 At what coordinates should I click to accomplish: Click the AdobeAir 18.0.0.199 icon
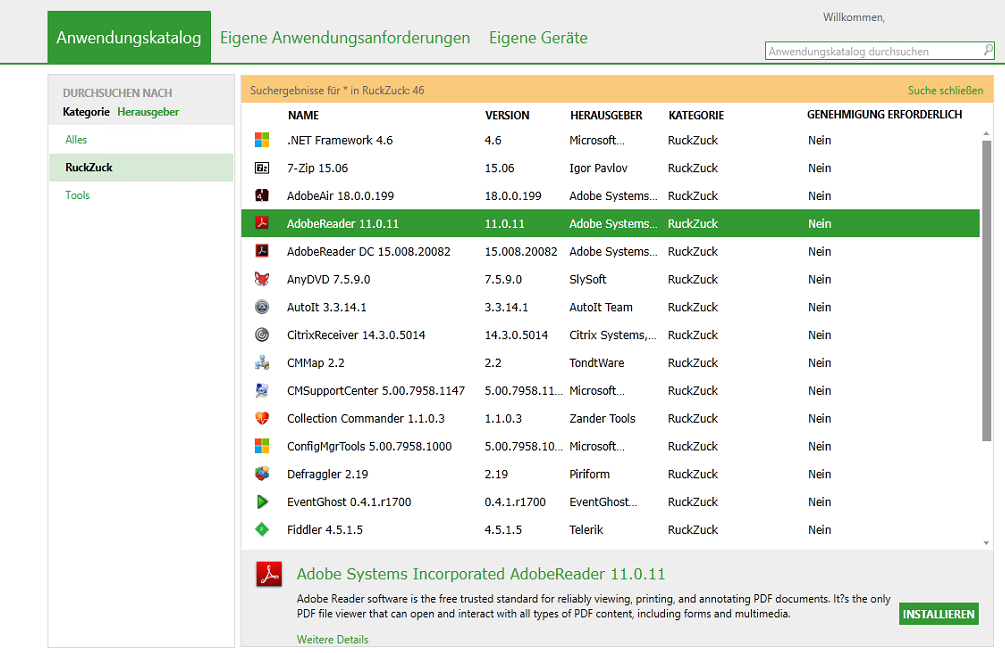point(262,195)
